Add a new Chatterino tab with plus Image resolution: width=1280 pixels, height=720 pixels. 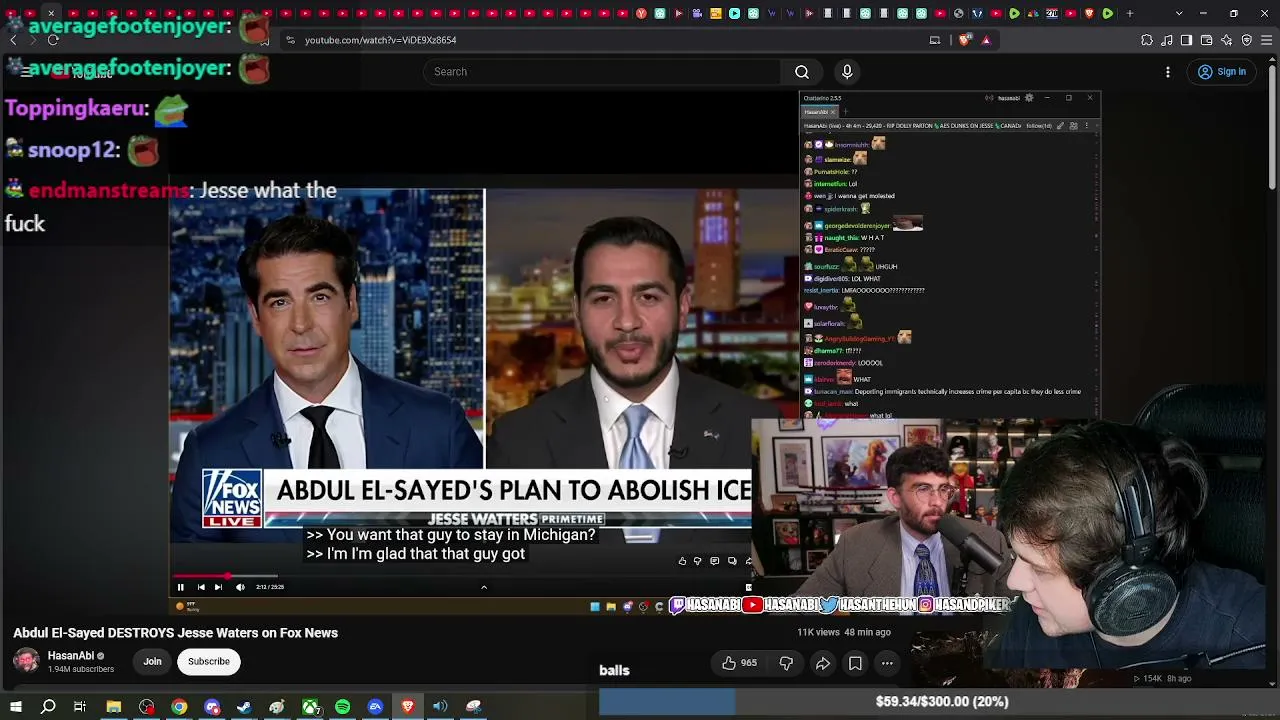845,112
